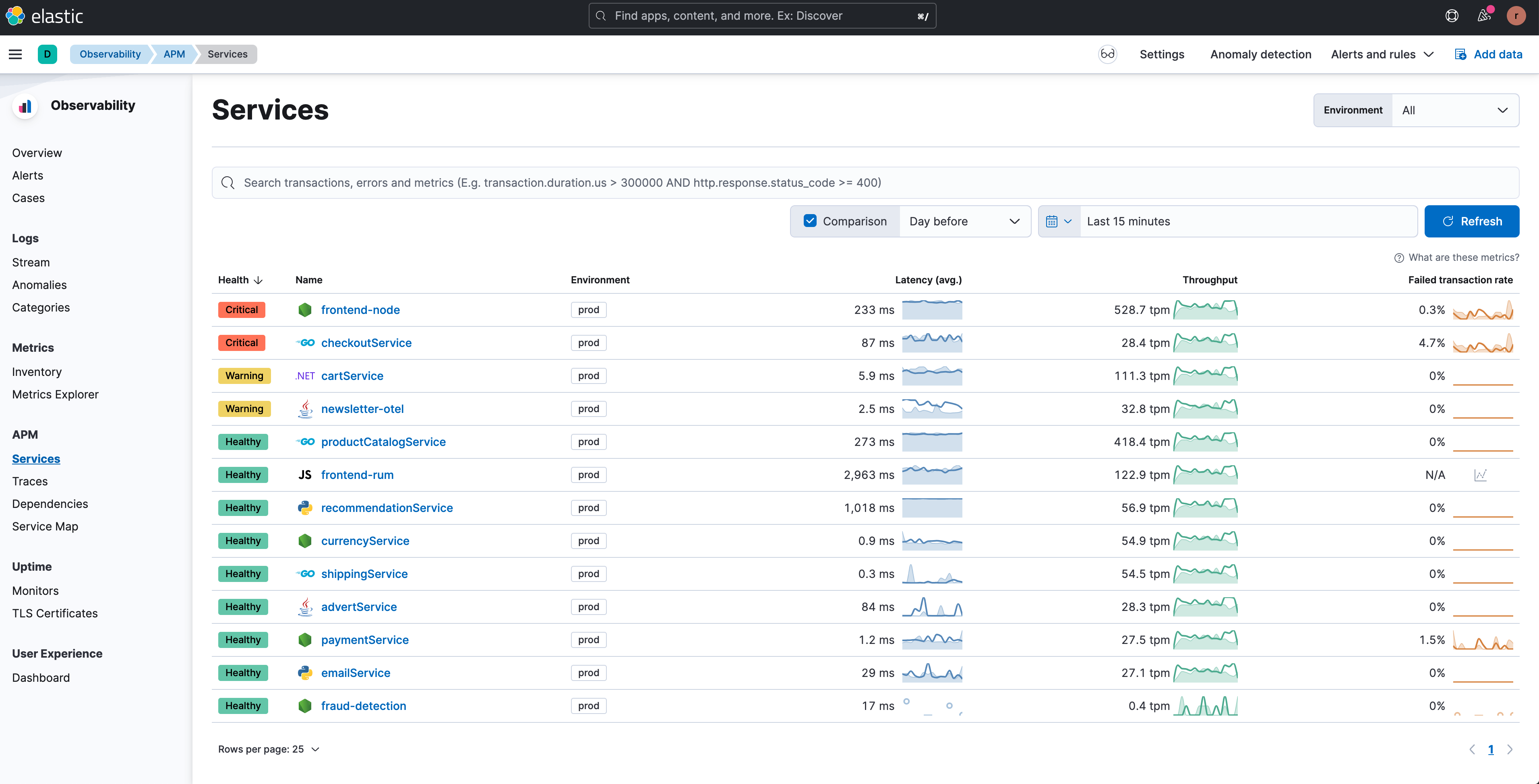Click the calendar quick date icon
The image size is (1539, 784).
pyautogui.click(x=1059, y=221)
